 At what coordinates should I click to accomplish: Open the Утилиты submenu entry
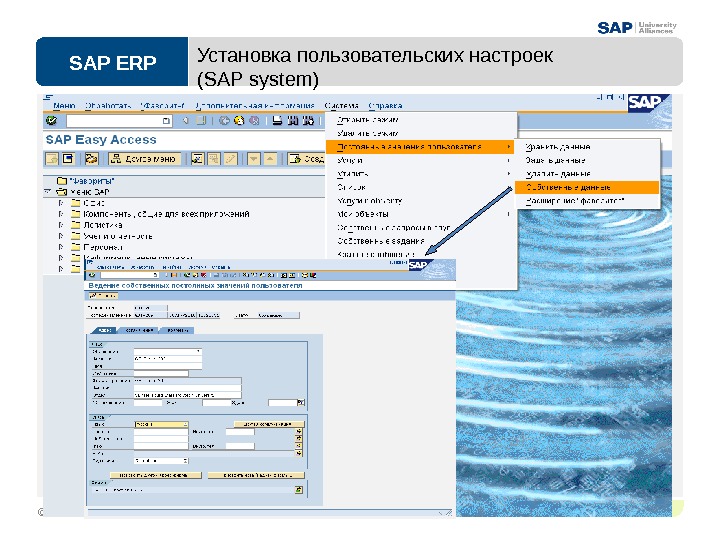coord(353,174)
